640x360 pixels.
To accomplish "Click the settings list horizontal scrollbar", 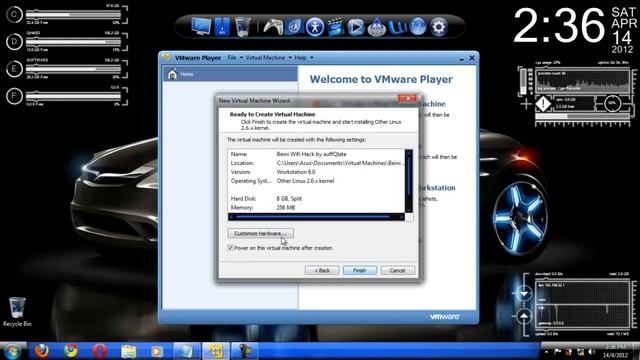I will pyautogui.click(x=316, y=217).
